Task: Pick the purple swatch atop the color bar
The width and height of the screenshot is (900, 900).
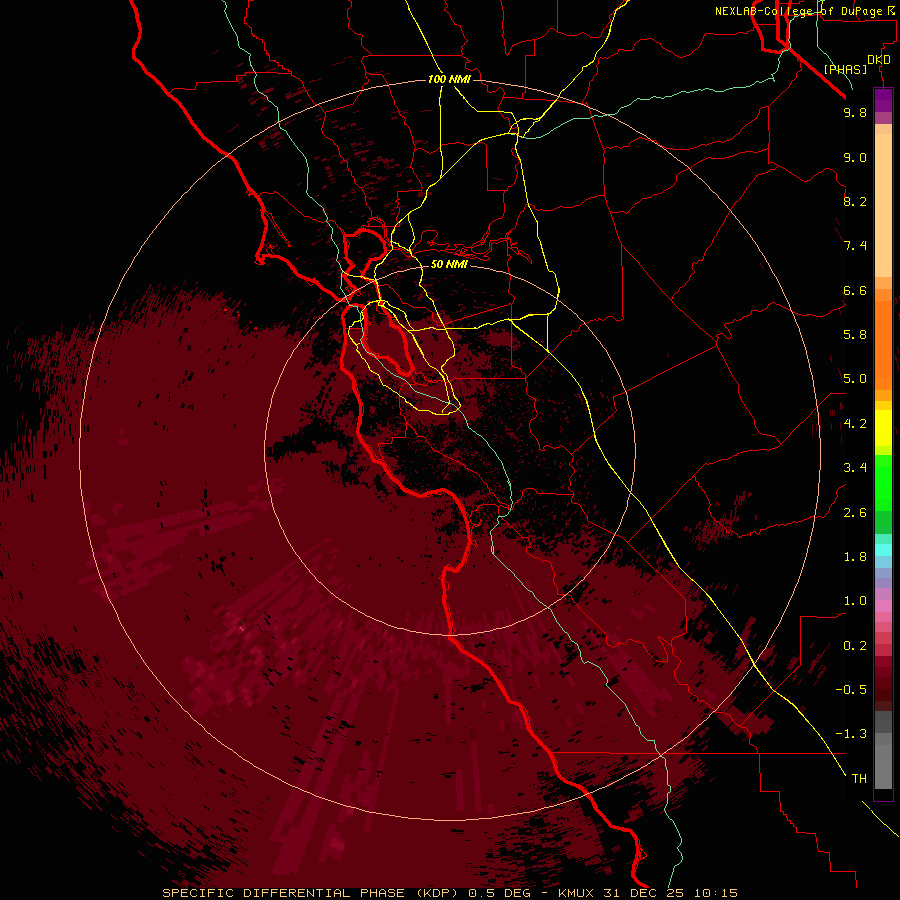Action: tap(883, 100)
